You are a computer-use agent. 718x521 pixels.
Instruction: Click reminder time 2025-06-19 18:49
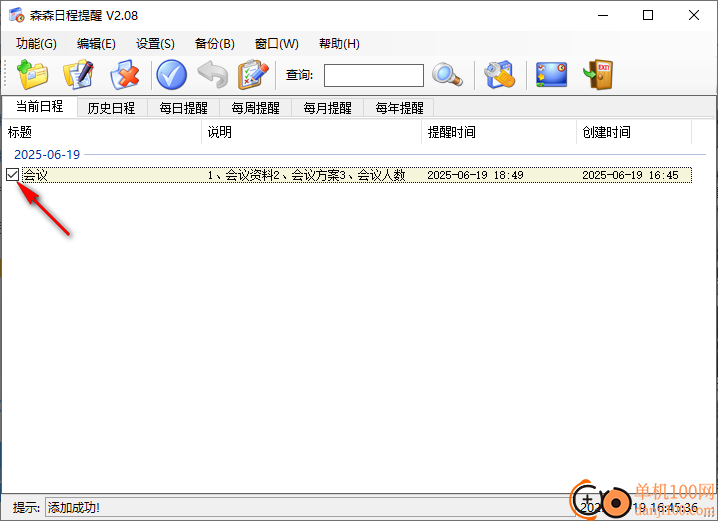coord(475,175)
